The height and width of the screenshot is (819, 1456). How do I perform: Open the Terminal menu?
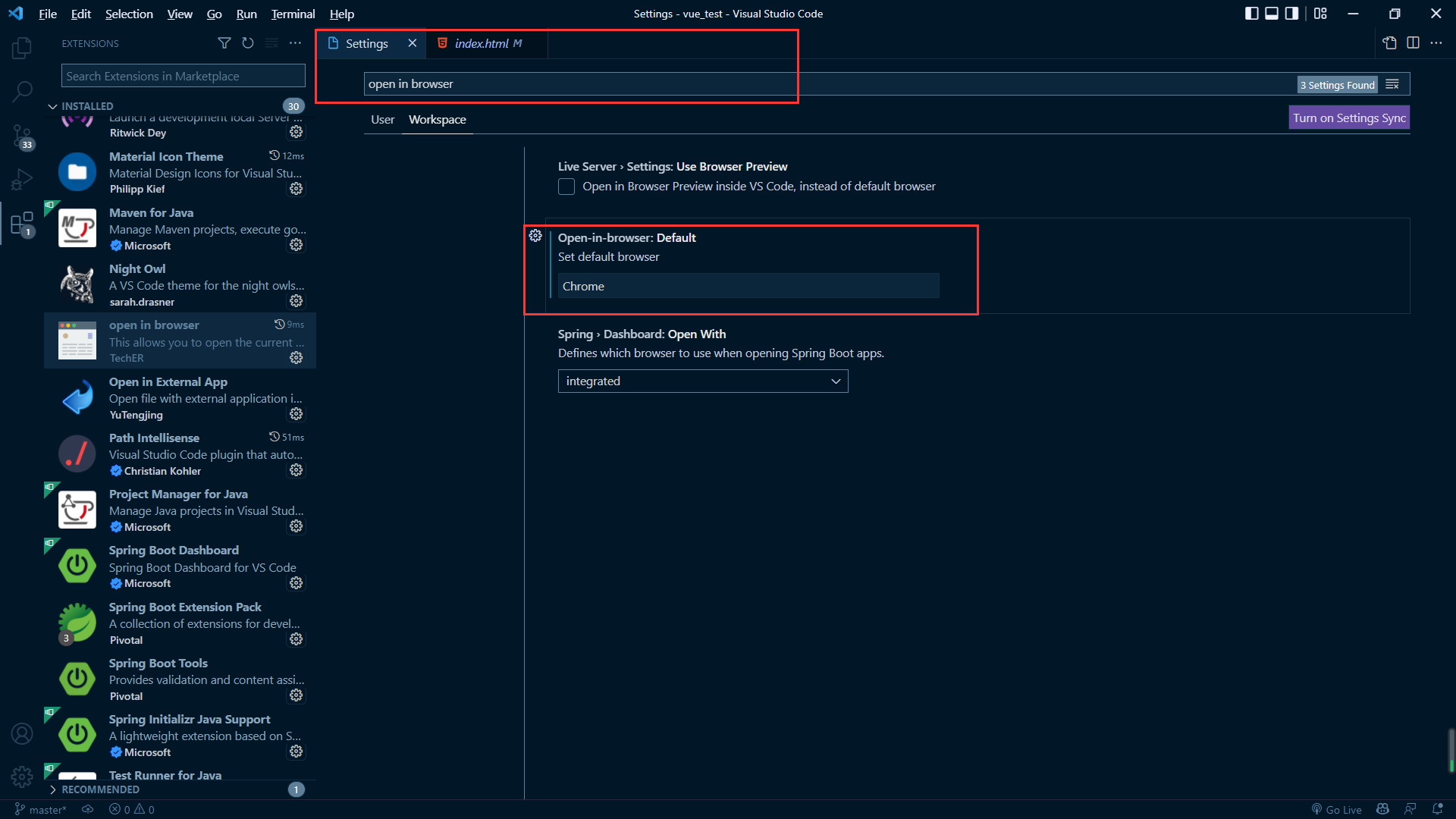tap(293, 14)
